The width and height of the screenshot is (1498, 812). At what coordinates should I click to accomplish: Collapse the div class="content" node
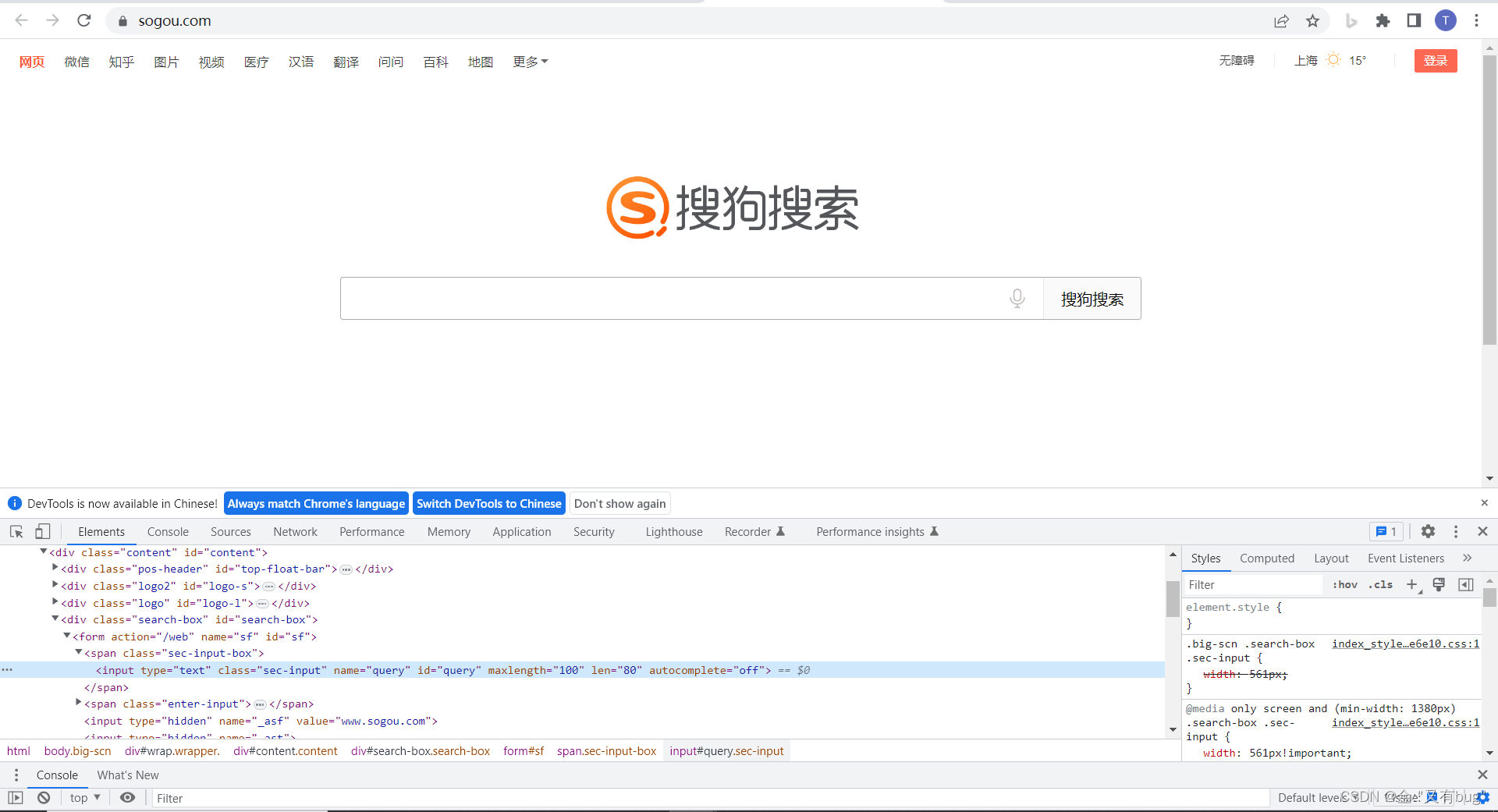(x=43, y=551)
